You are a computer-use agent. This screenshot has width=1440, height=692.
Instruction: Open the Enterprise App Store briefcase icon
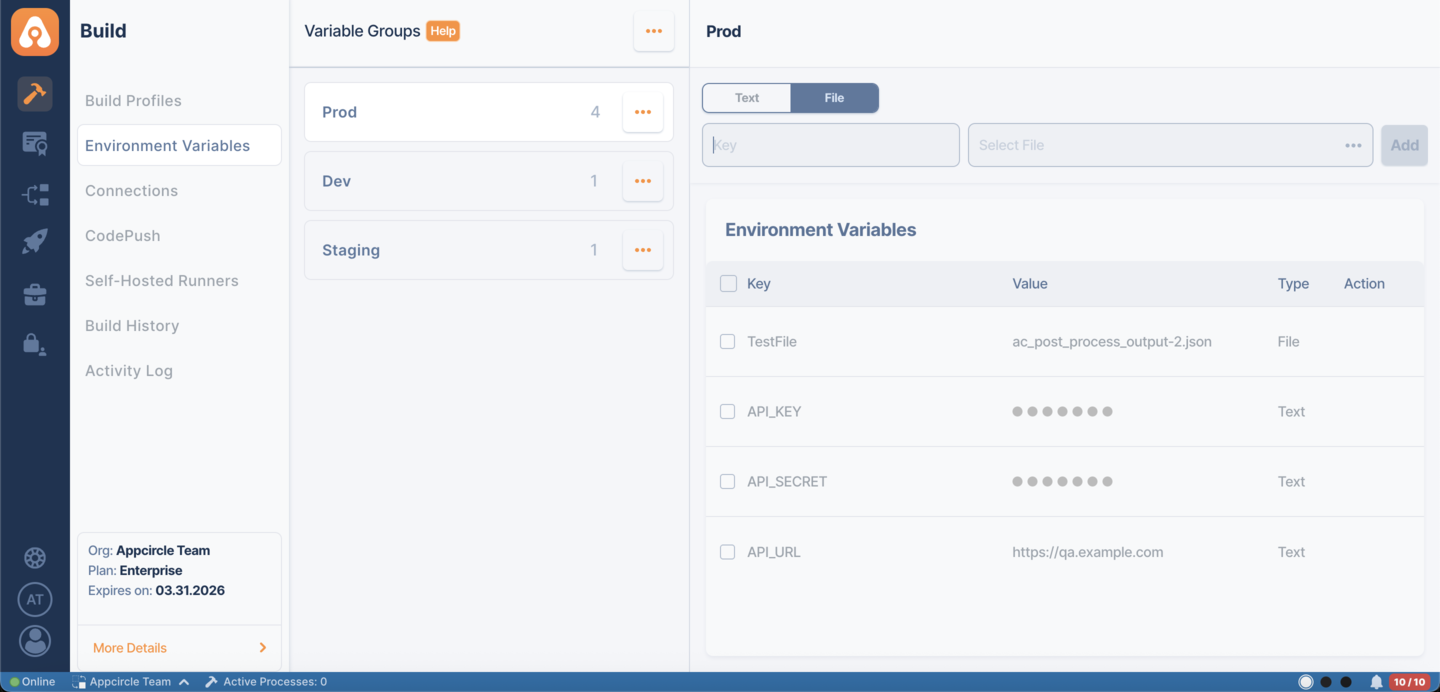35,294
